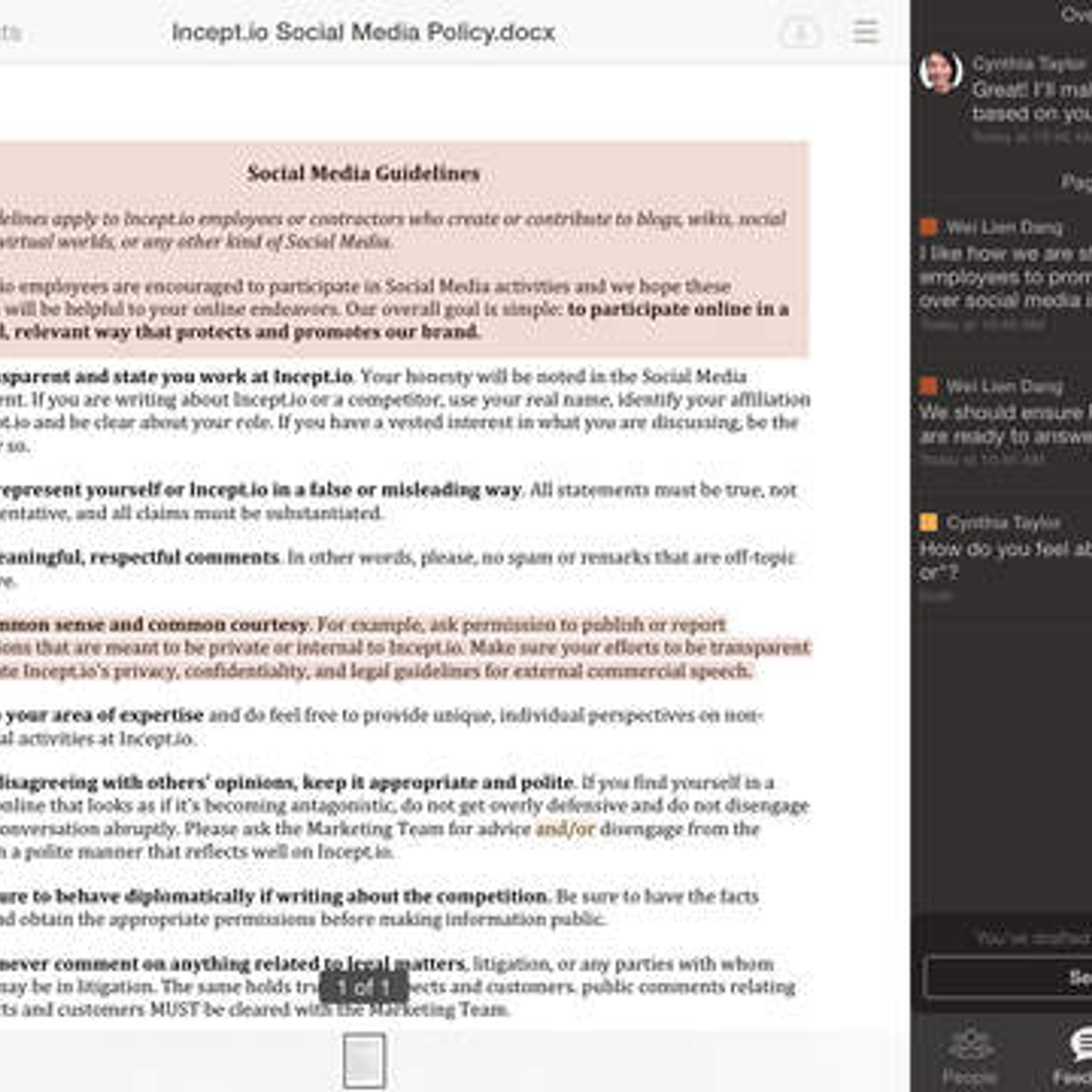Open comment "How do you feel"
Screen dimensions: 1092x1092
pos(1005,560)
